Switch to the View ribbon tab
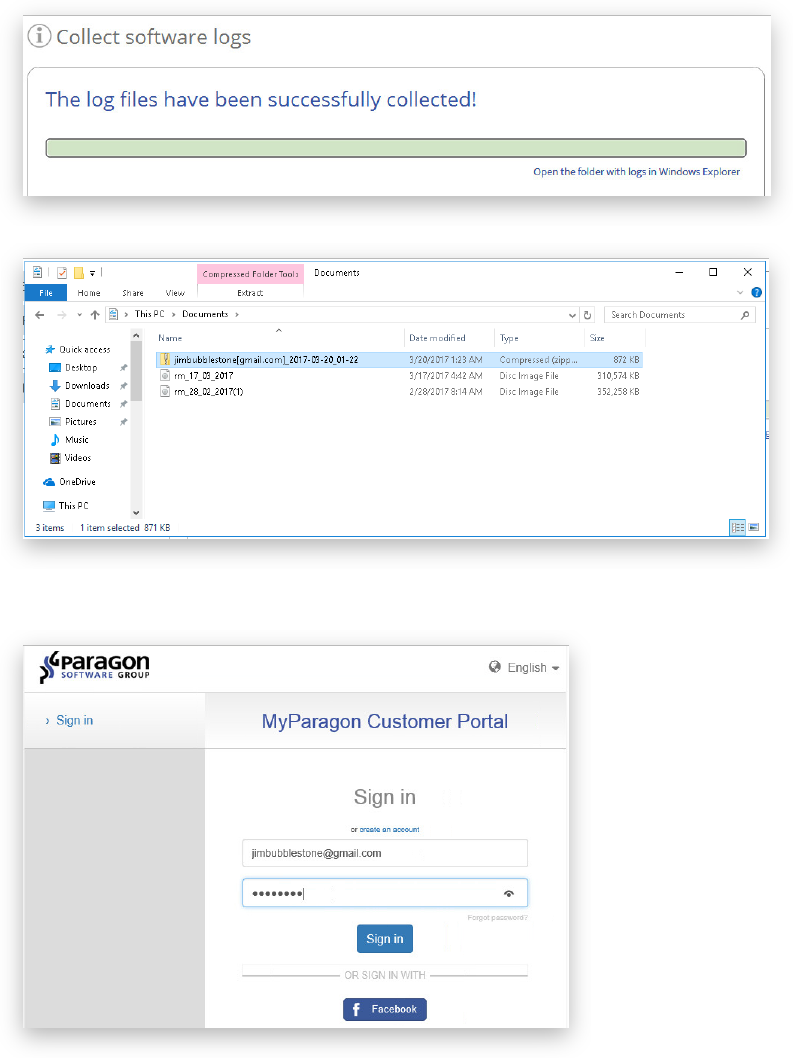Screen dimensions: 793x1058 pyautogui.click(x=175, y=293)
